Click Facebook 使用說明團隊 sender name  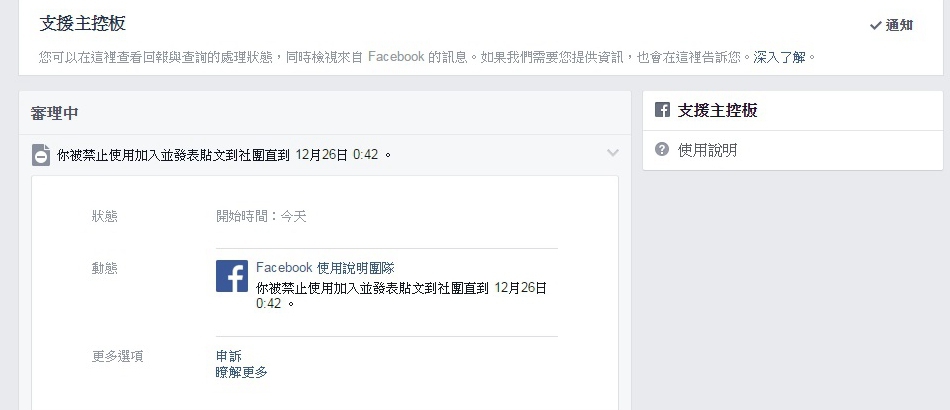(x=325, y=268)
